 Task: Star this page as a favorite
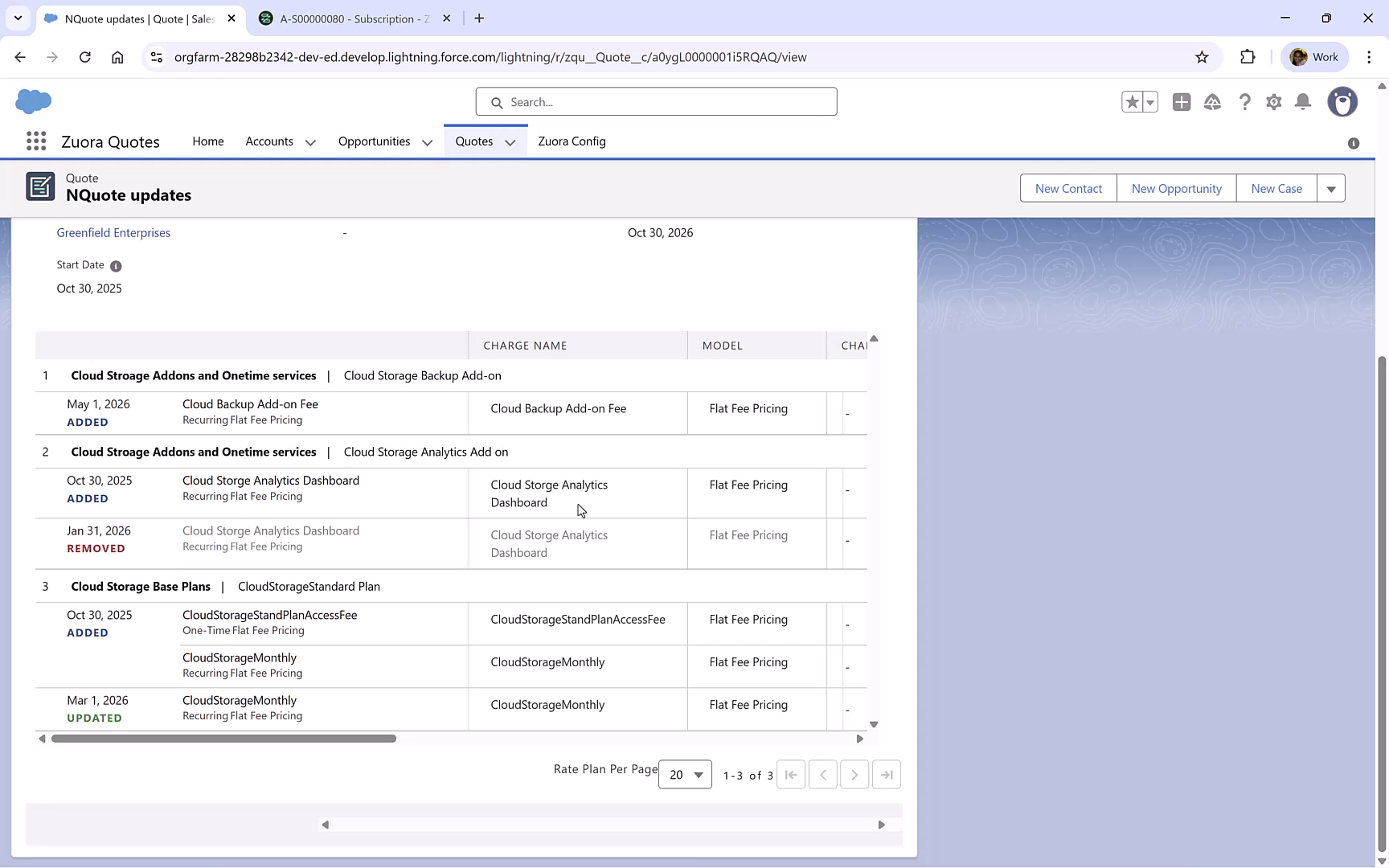pyautogui.click(x=1131, y=102)
